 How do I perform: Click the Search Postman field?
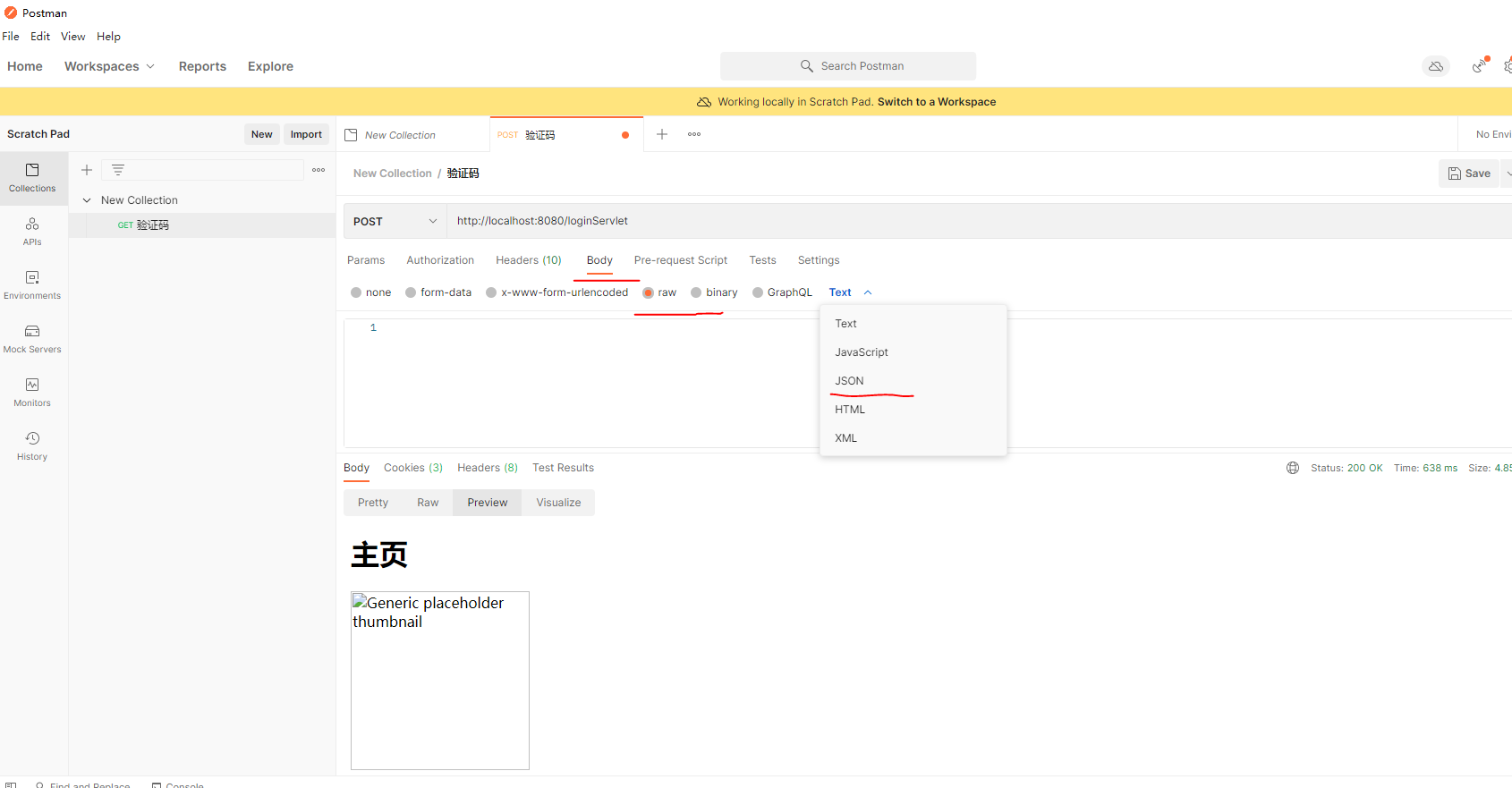[848, 66]
